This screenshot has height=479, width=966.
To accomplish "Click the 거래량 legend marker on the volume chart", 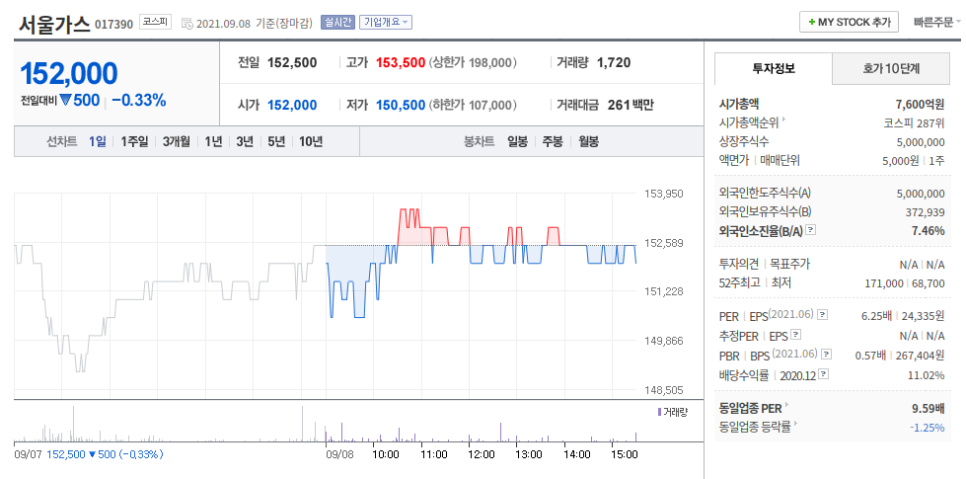I will (659, 411).
